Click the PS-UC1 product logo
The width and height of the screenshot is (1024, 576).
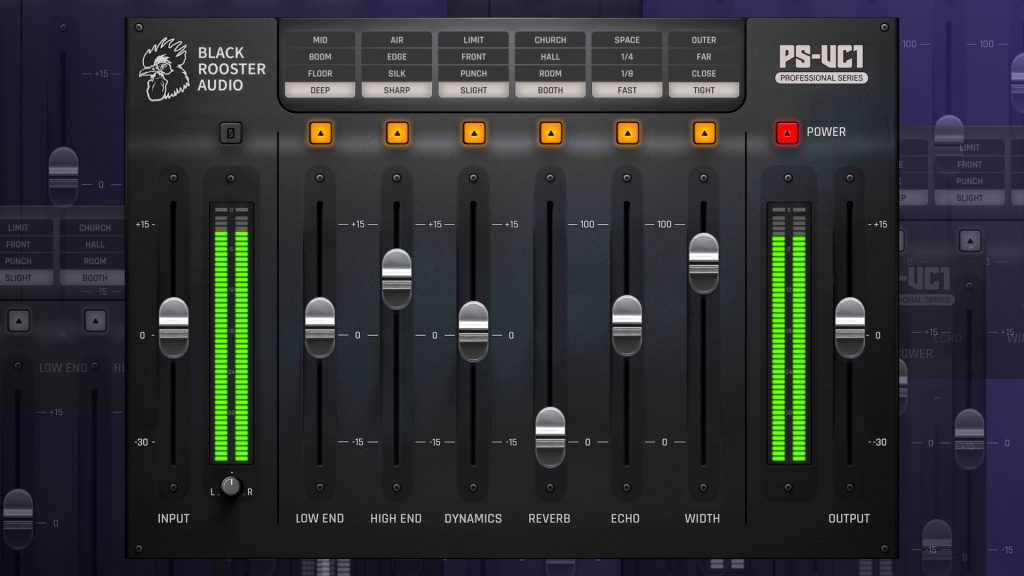click(822, 57)
